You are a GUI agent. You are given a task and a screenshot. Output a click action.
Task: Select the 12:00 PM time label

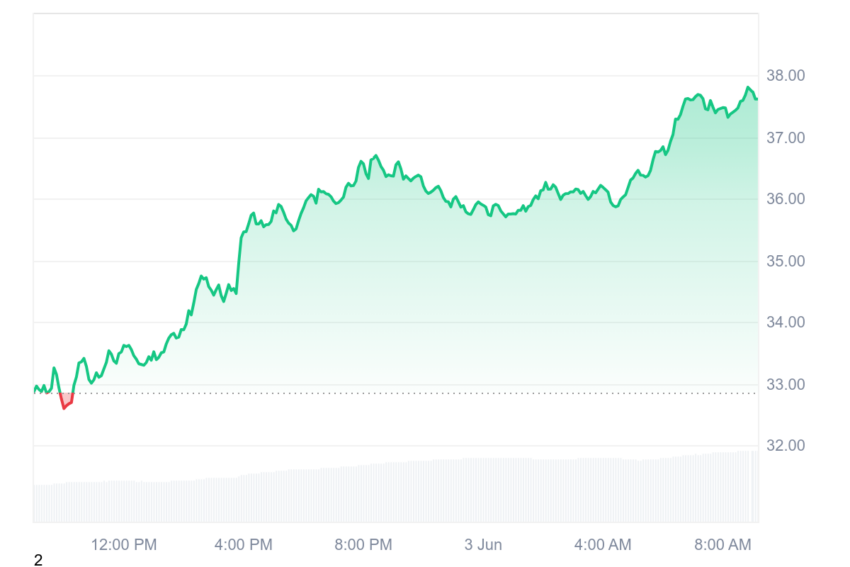click(124, 544)
